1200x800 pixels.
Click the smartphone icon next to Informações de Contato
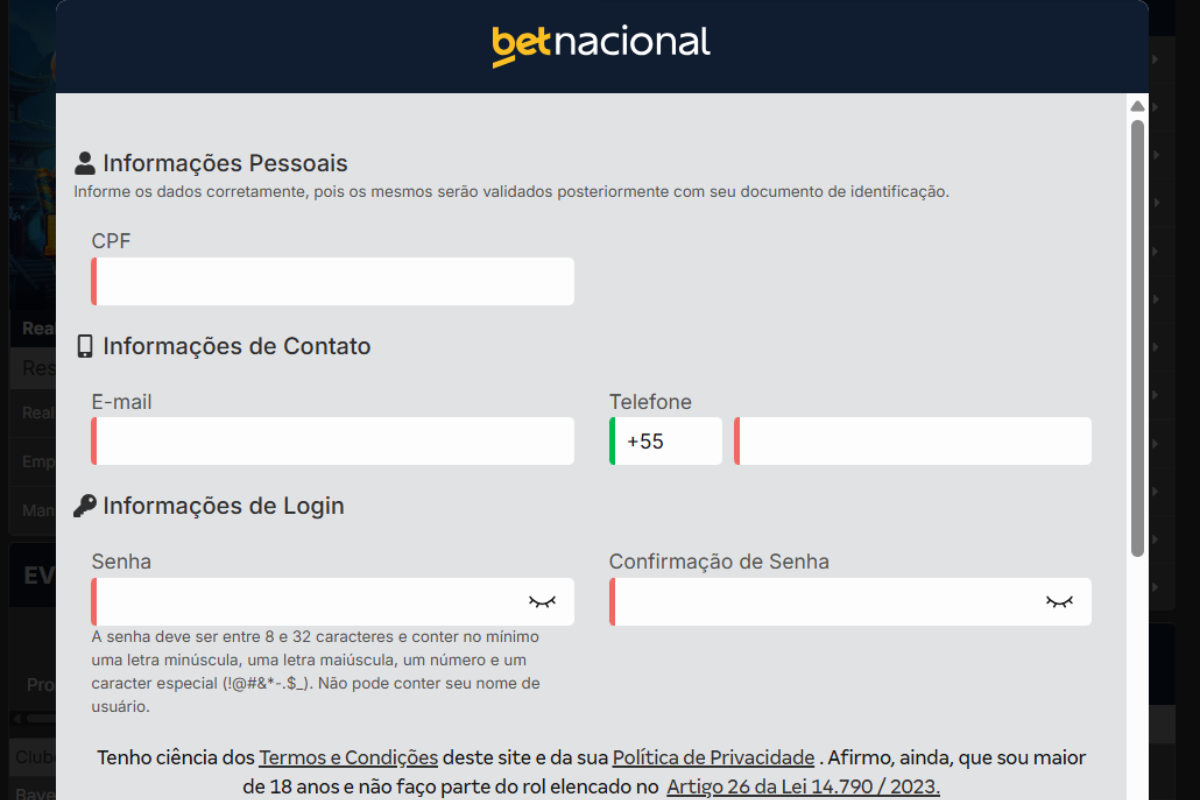(84, 345)
